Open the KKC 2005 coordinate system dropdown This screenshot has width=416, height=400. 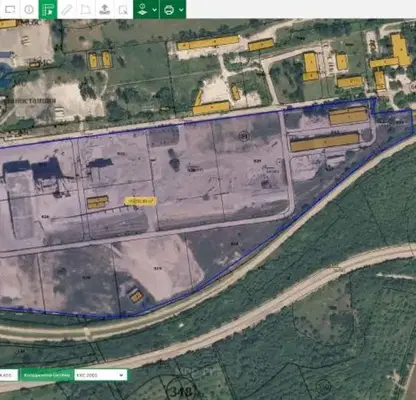click(100, 375)
